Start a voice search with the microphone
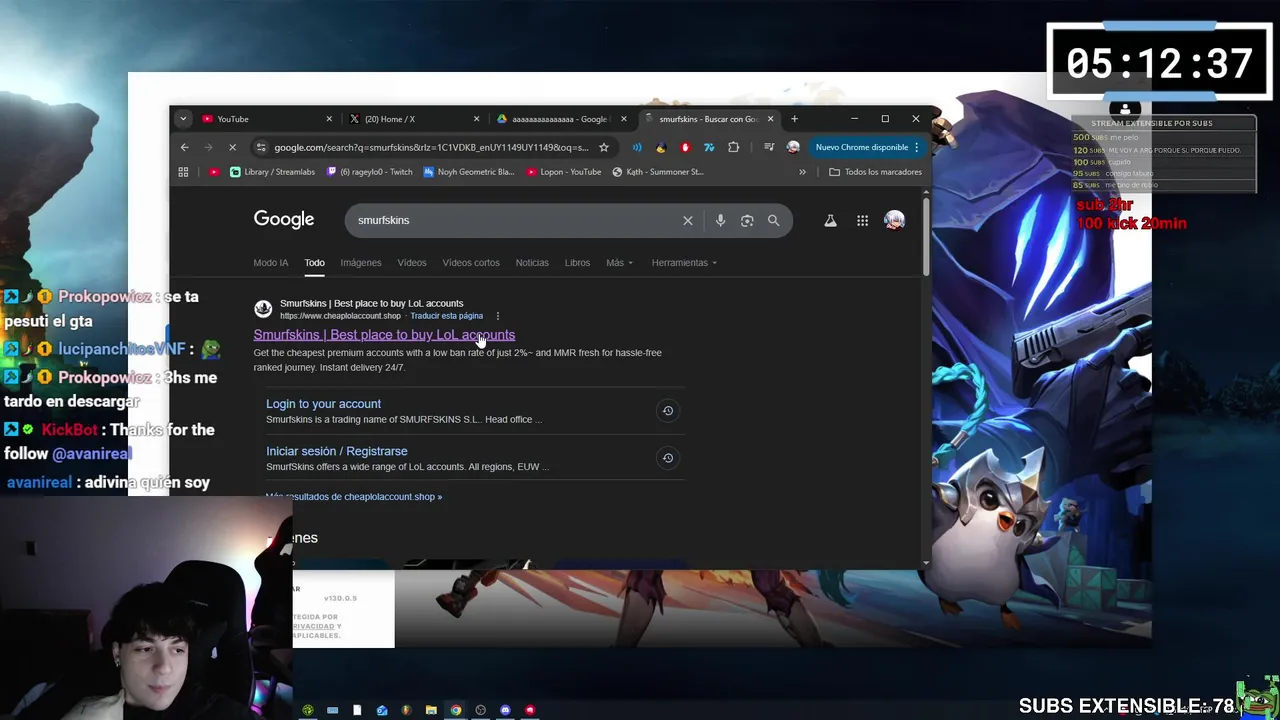Viewport: 1280px width, 720px height. pos(720,220)
